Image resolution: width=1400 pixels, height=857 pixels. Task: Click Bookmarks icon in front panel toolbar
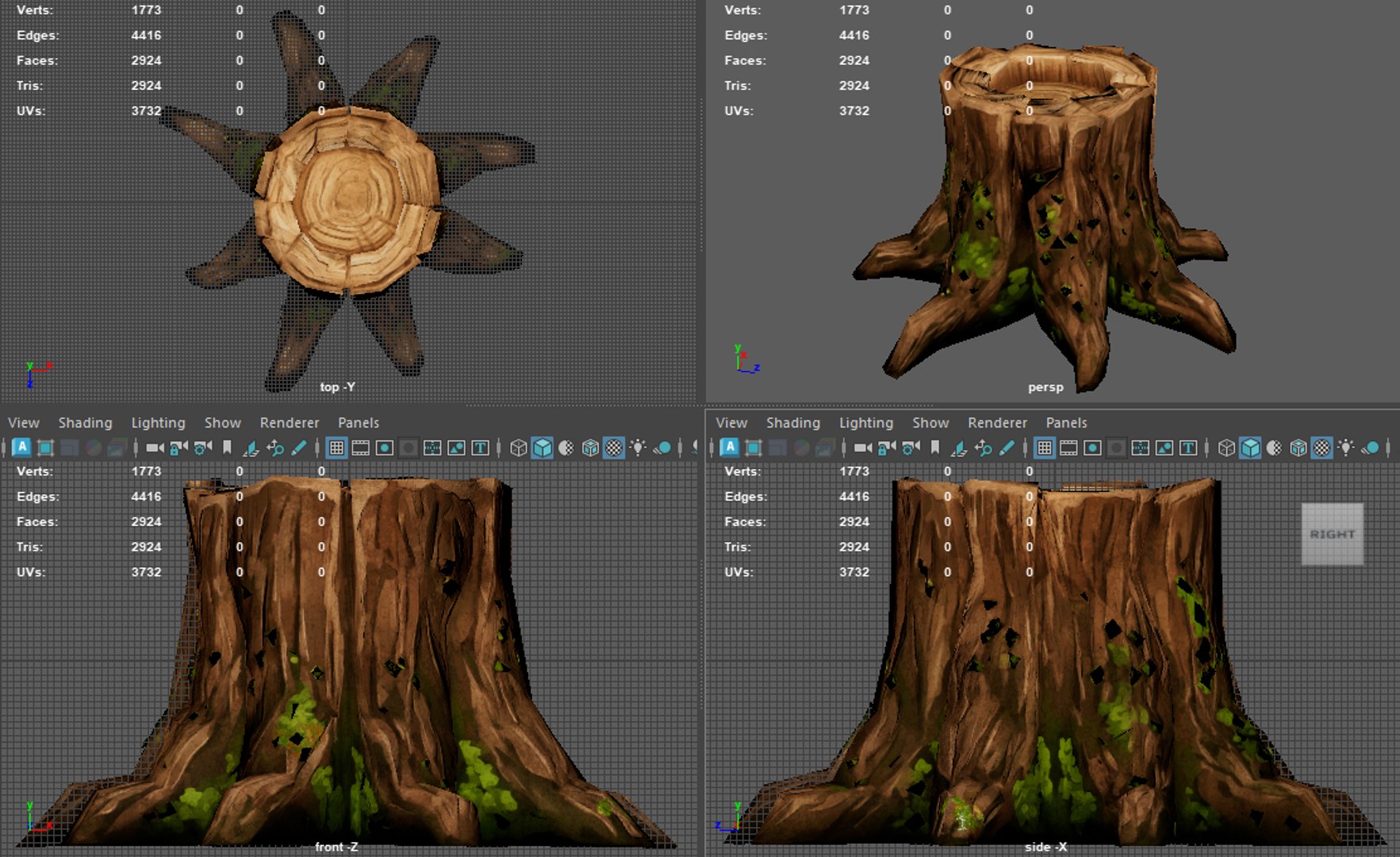227,448
